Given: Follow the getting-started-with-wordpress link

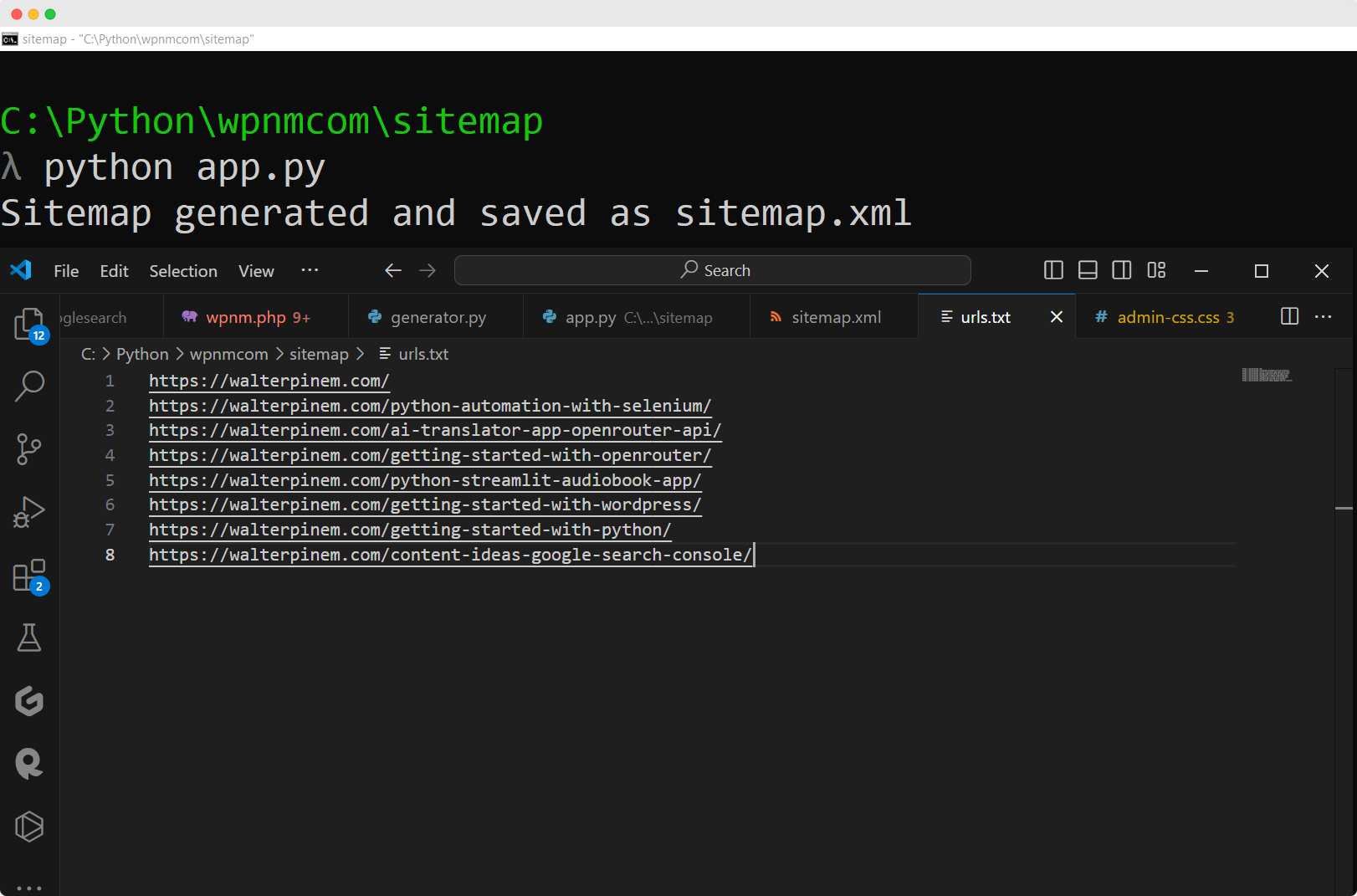Looking at the screenshot, I should pyautogui.click(x=425, y=504).
